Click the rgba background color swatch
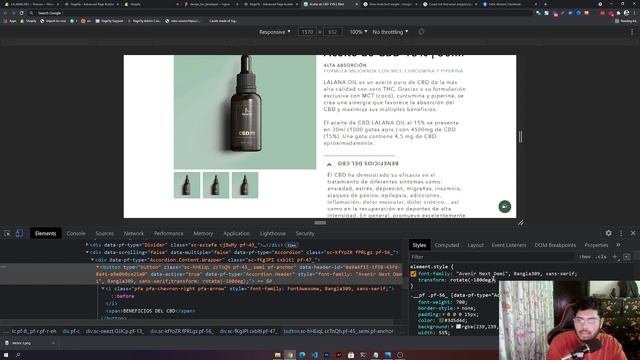The width and height of the screenshot is (640, 360). pos(458,327)
